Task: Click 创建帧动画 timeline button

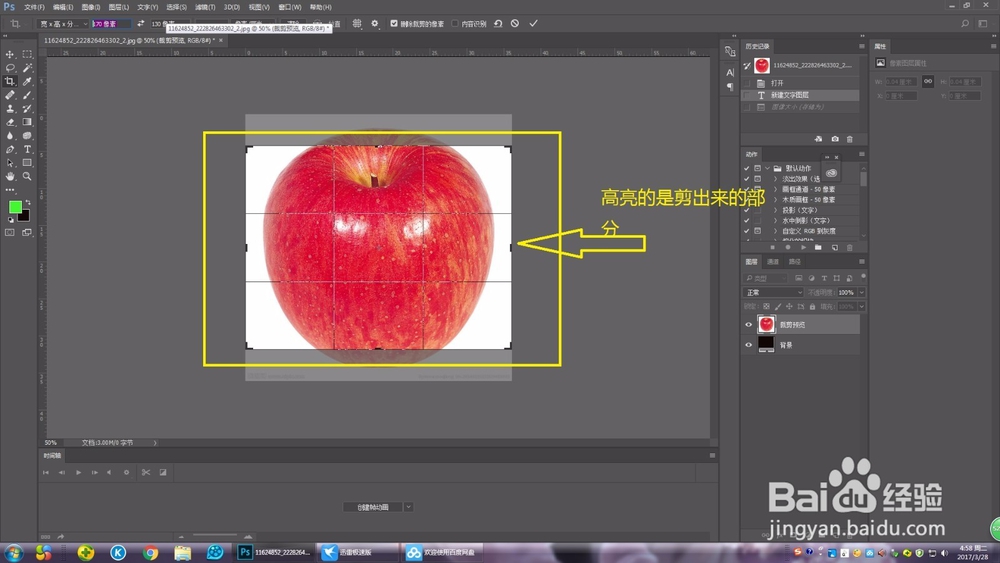Action: point(372,507)
